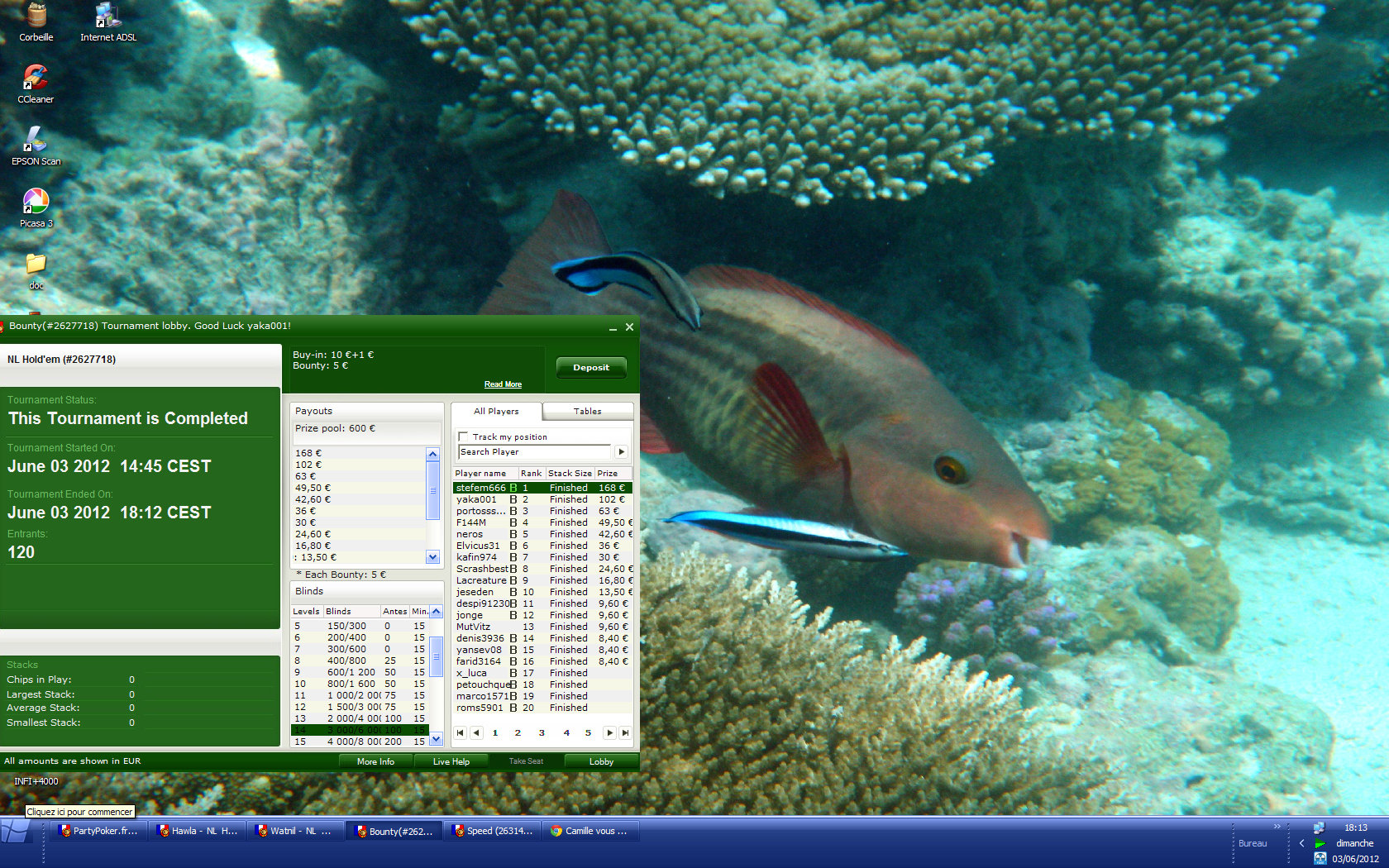Enable Track my position checkbox
The height and width of the screenshot is (868, 1389).
click(x=464, y=436)
